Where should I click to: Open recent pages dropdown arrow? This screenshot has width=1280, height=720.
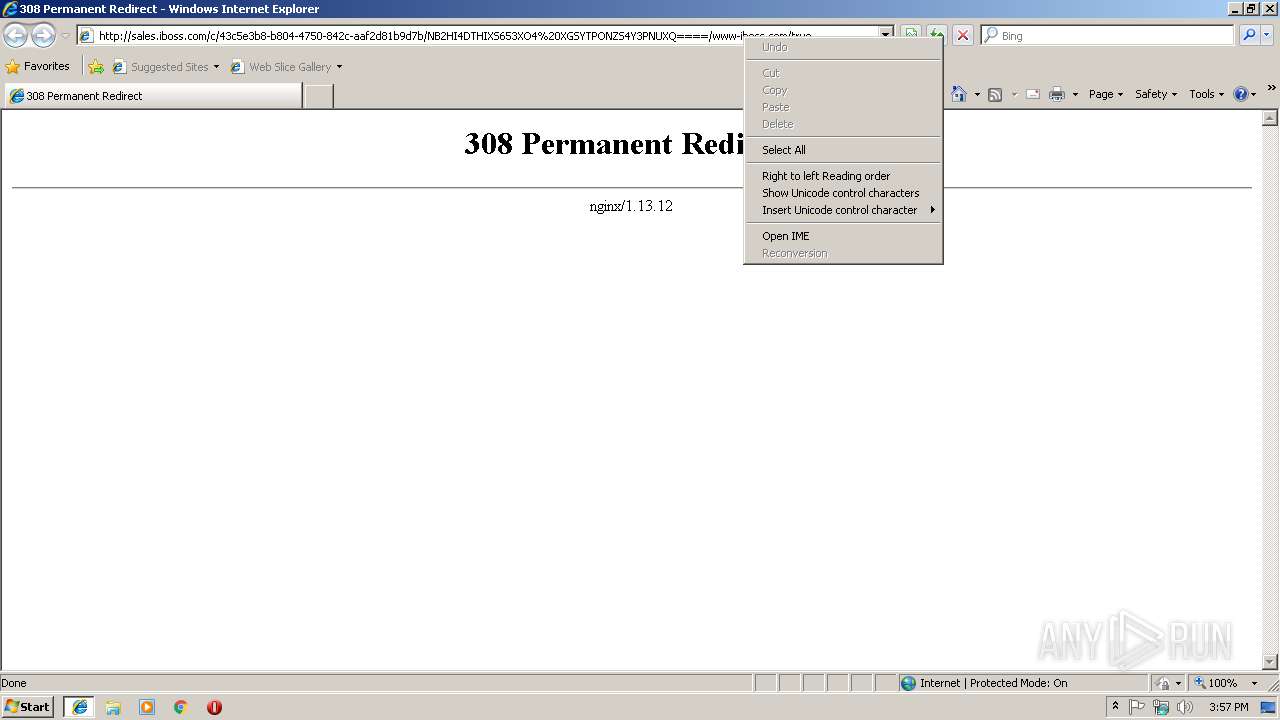(x=65, y=36)
